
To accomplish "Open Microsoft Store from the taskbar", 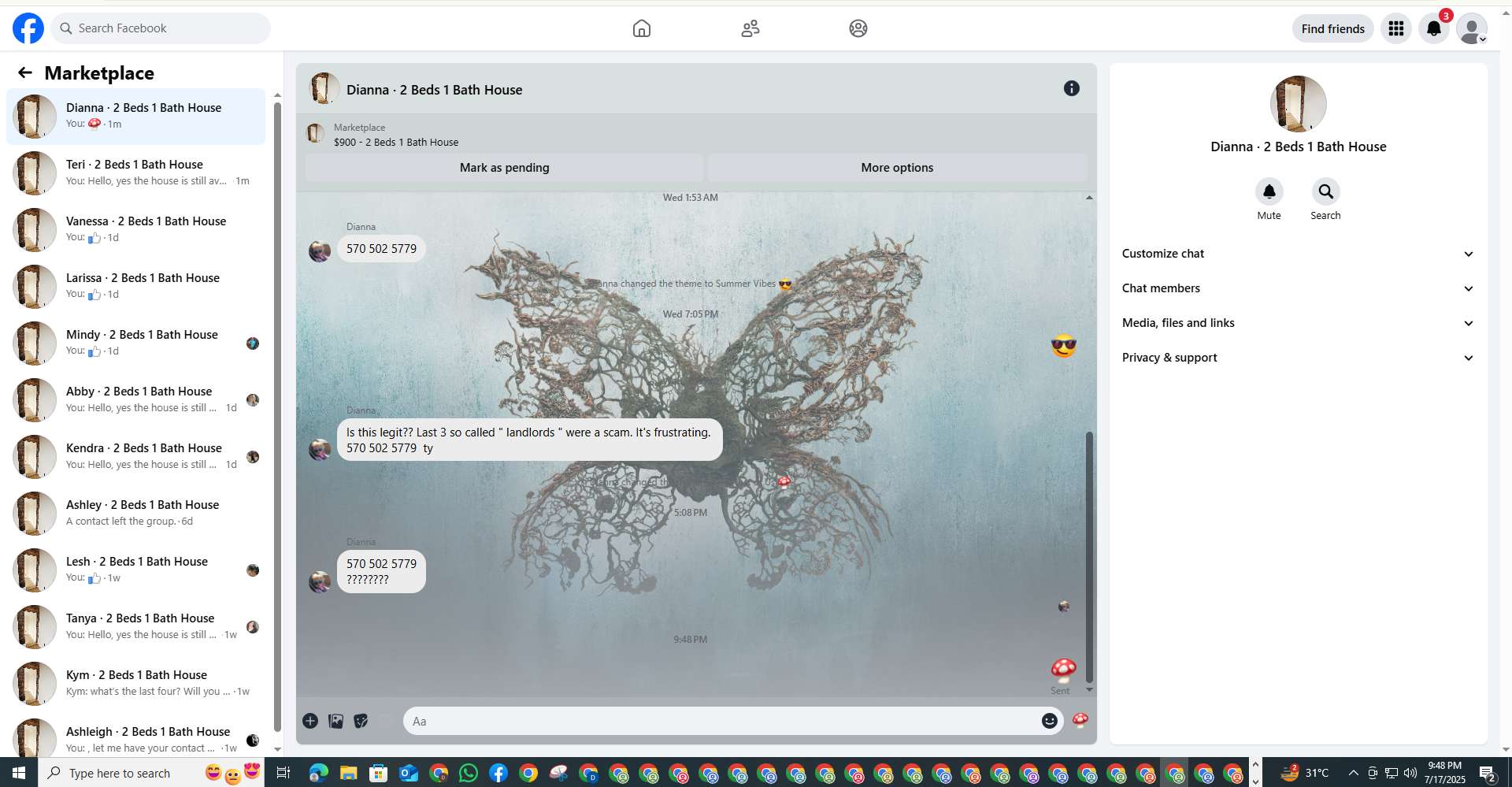I will pyautogui.click(x=379, y=773).
